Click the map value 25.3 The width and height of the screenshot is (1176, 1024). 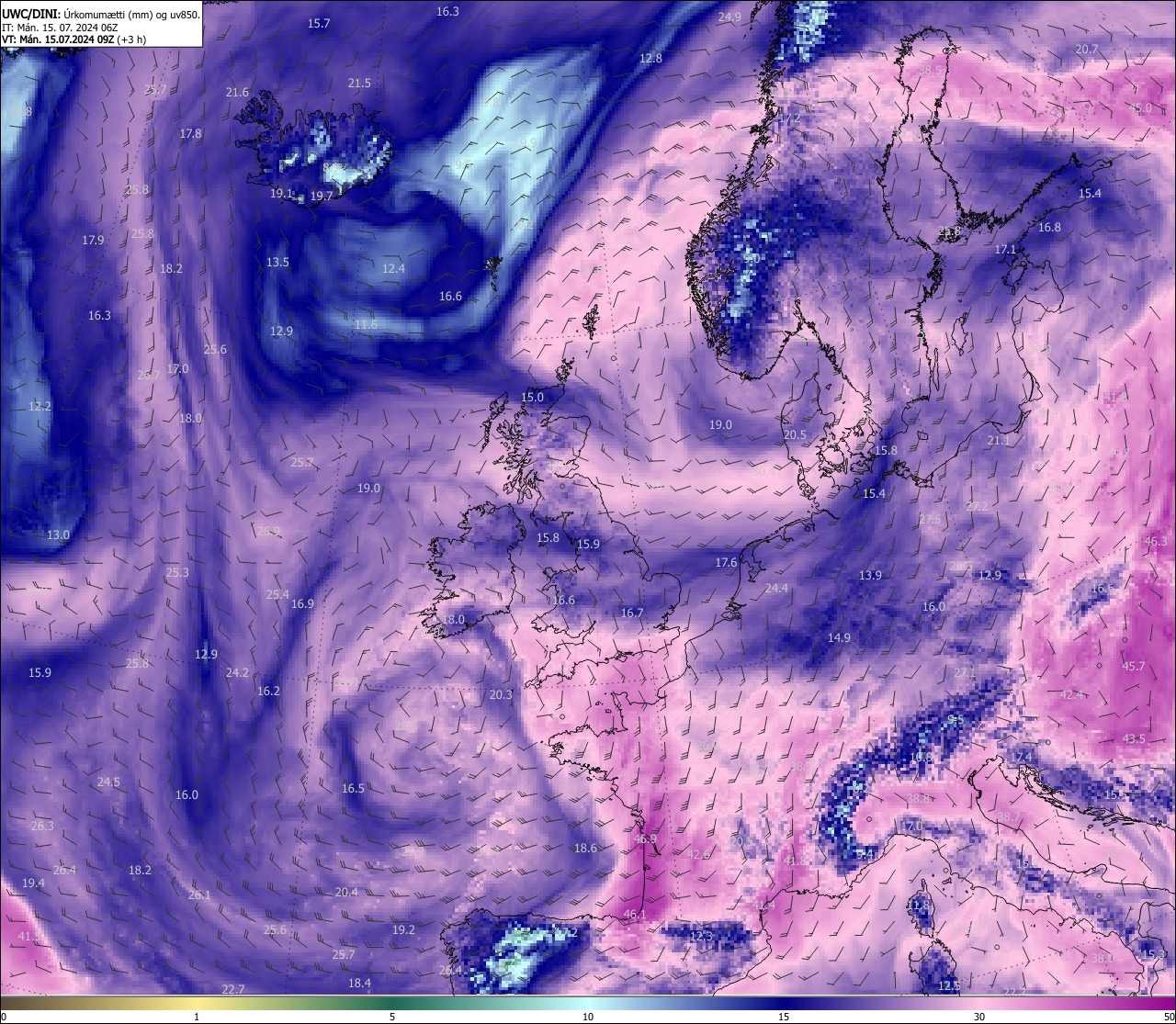[x=177, y=572]
